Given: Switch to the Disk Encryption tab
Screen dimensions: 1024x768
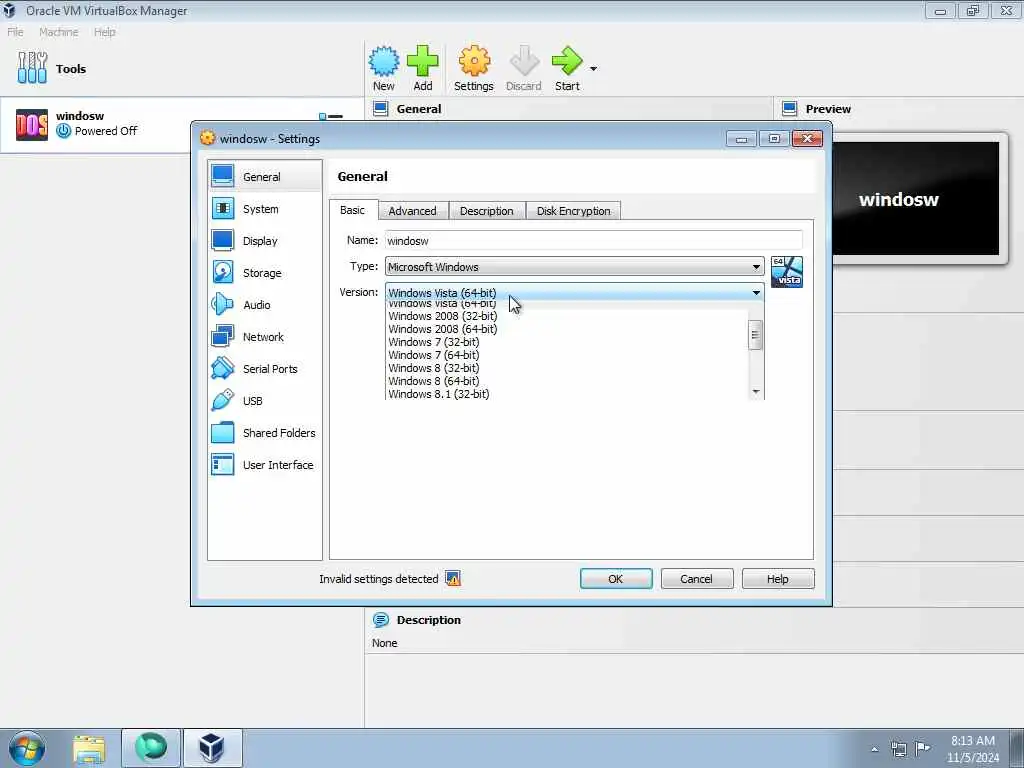Looking at the screenshot, I should coord(573,211).
